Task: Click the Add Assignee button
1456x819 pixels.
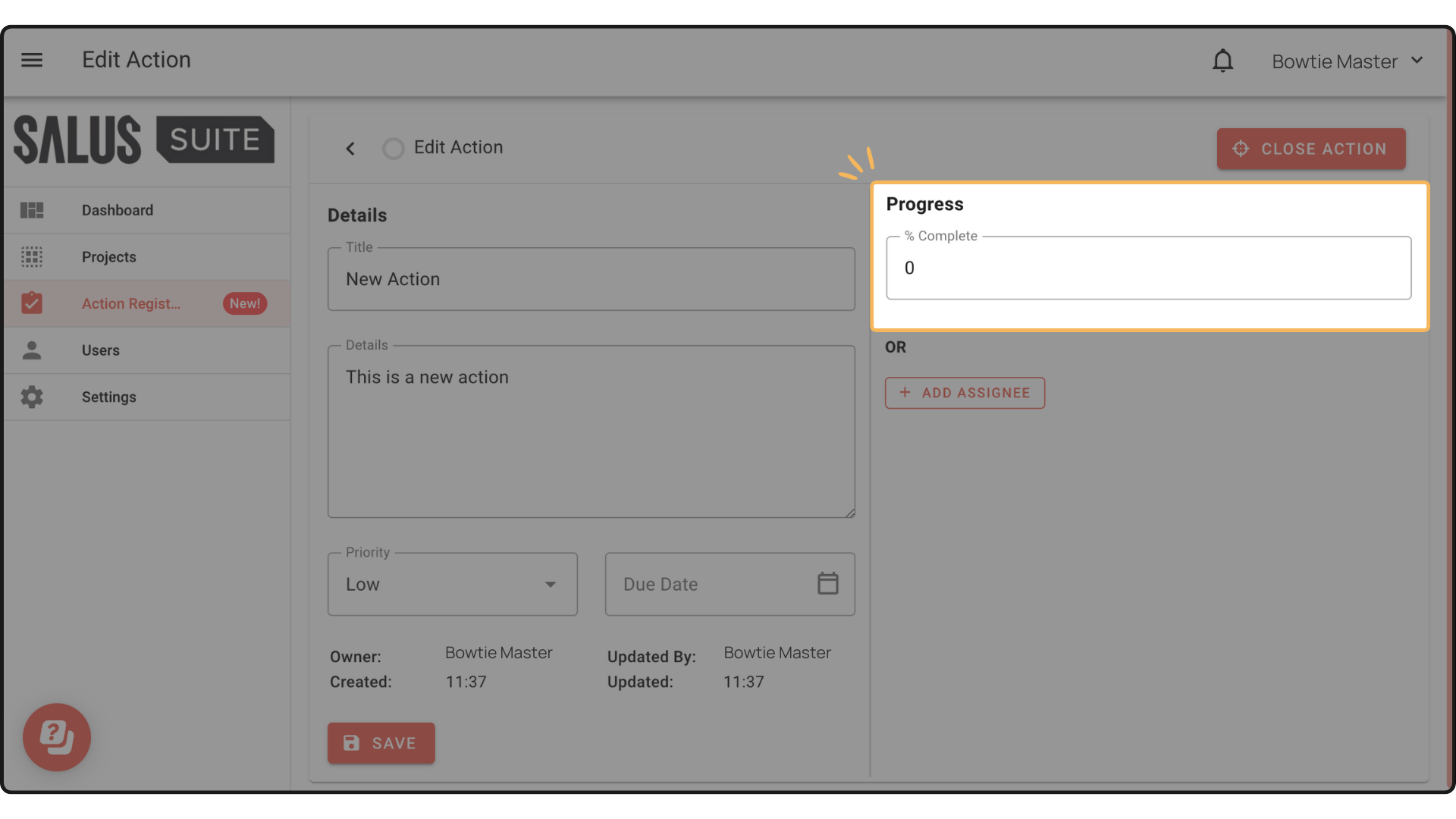Action: click(965, 393)
